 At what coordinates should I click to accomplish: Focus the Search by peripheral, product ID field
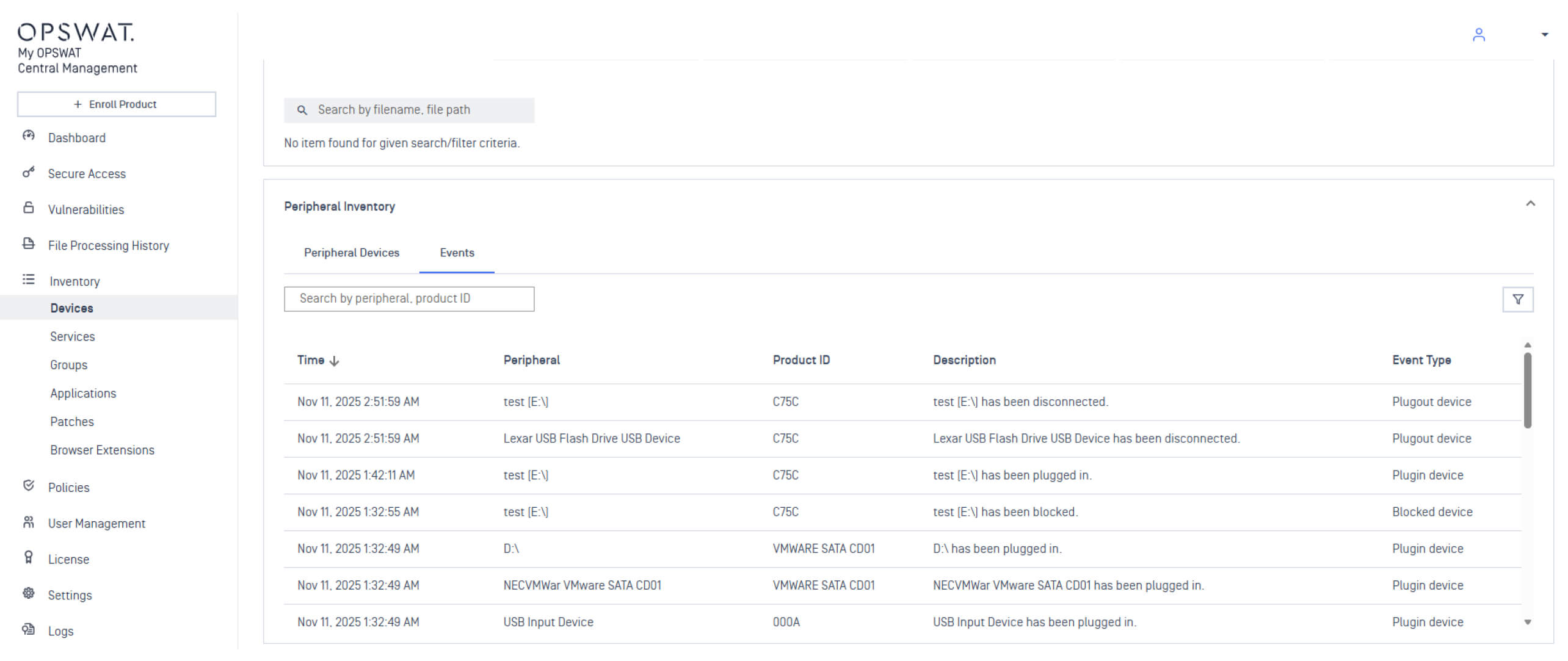[x=408, y=299]
